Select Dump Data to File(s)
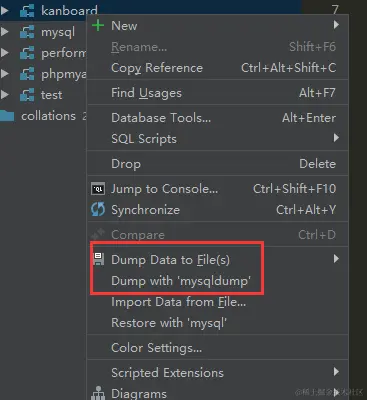 (x=218, y=260)
